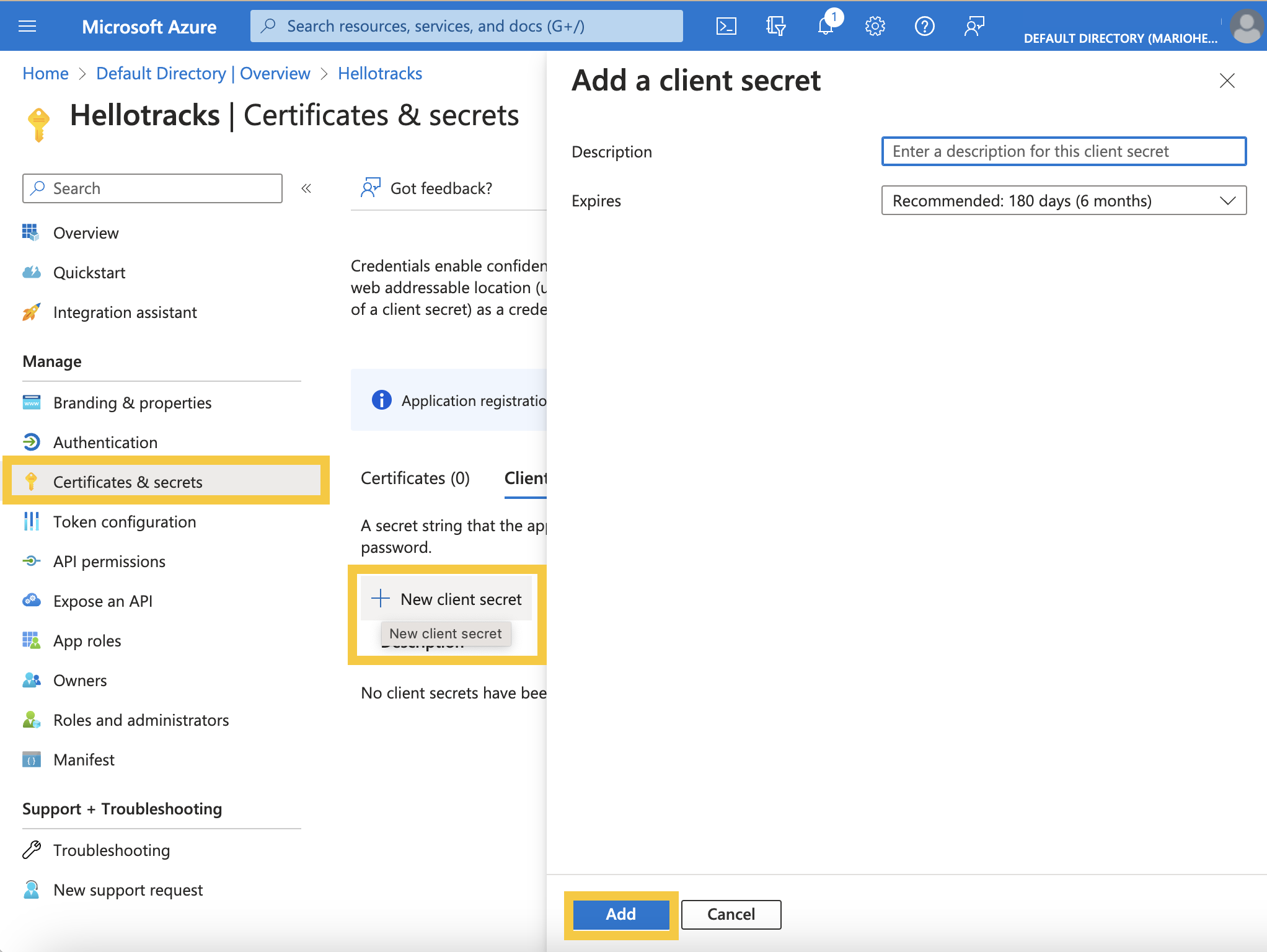The height and width of the screenshot is (952, 1267).
Task: Open the help question mark
Action: click(x=924, y=26)
